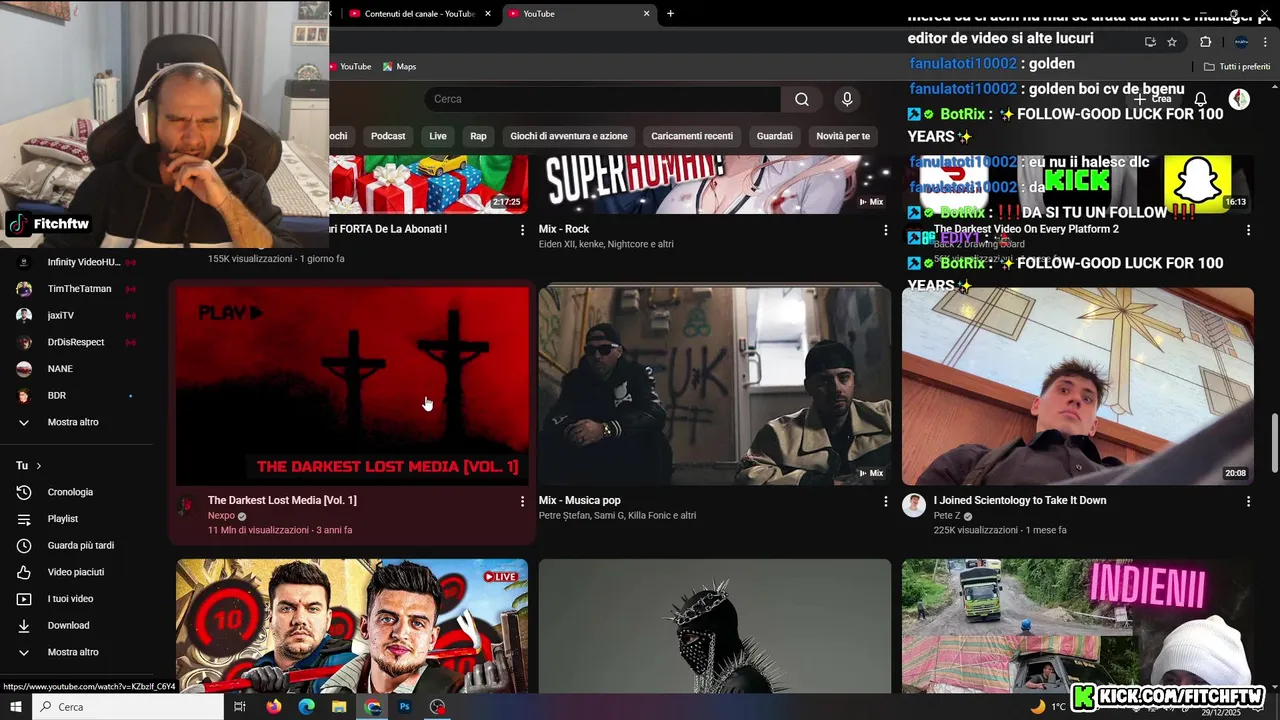This screenshot has height=720, width=1280.
Task: Click the search magnifier button
Action: click(x=802, y=99)
